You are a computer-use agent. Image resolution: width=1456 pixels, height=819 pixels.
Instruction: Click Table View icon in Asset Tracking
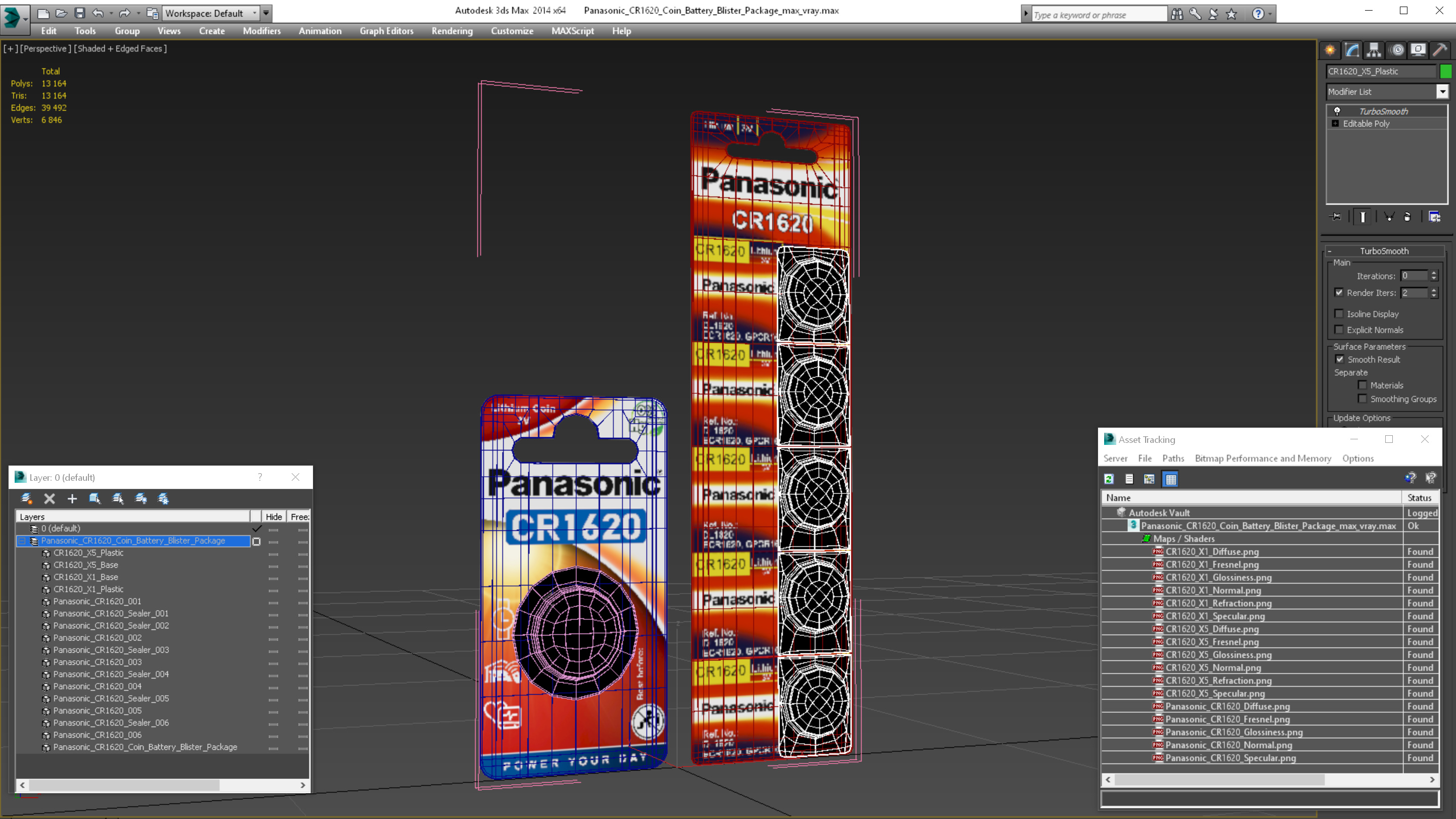pos(1170,479)
